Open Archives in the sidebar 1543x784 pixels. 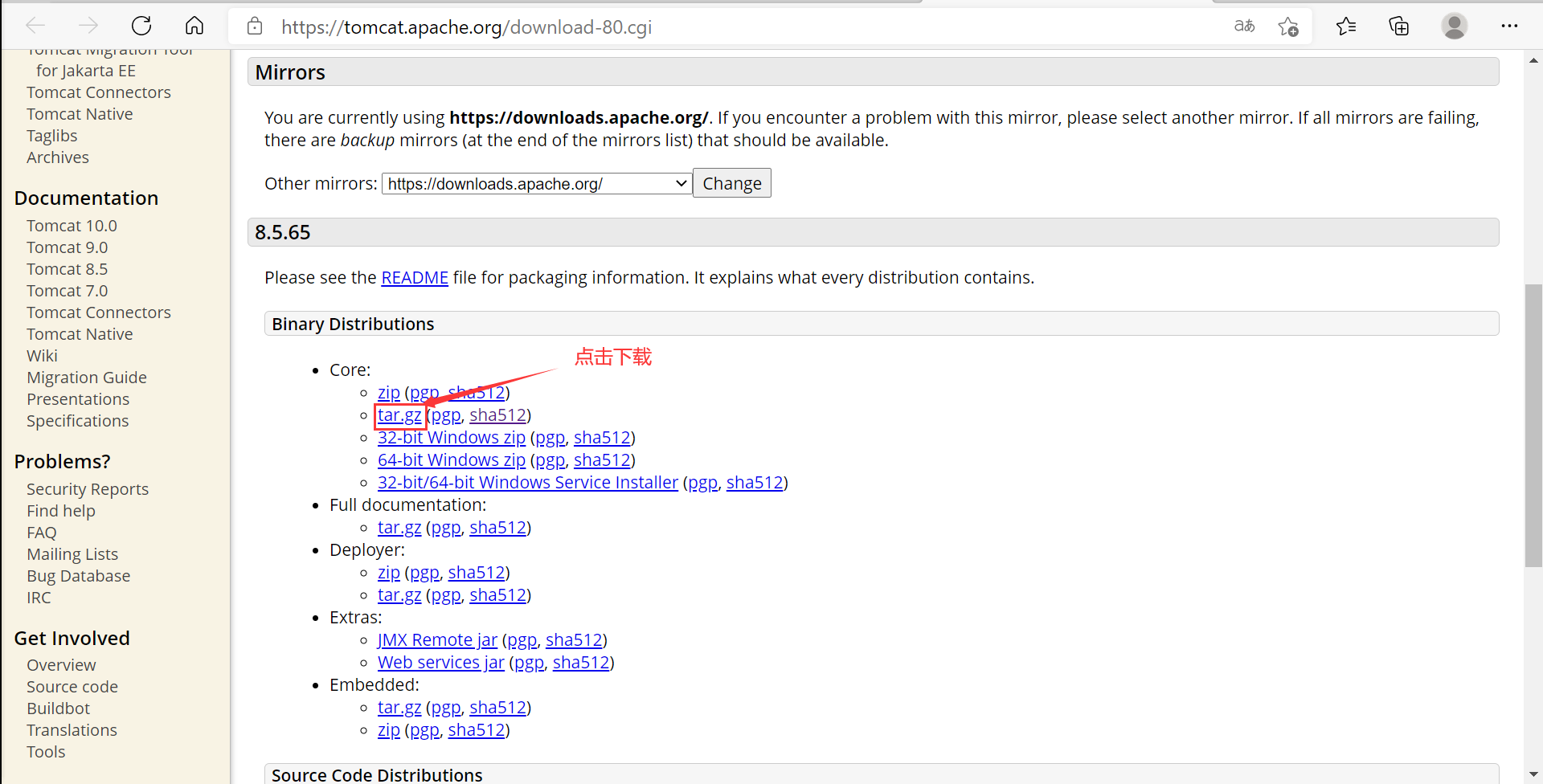58,157
